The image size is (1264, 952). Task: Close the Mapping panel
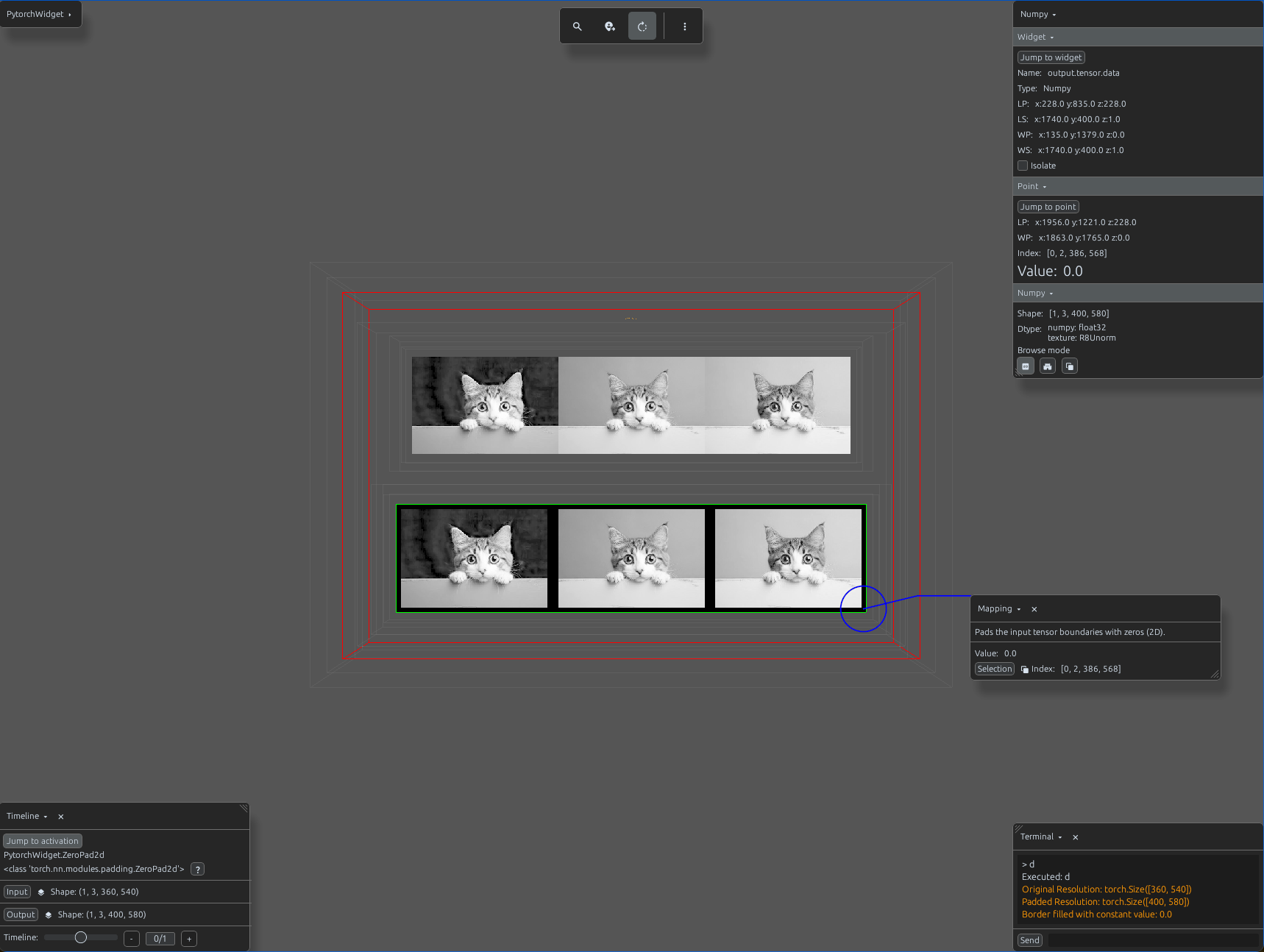coord(1034,609)
